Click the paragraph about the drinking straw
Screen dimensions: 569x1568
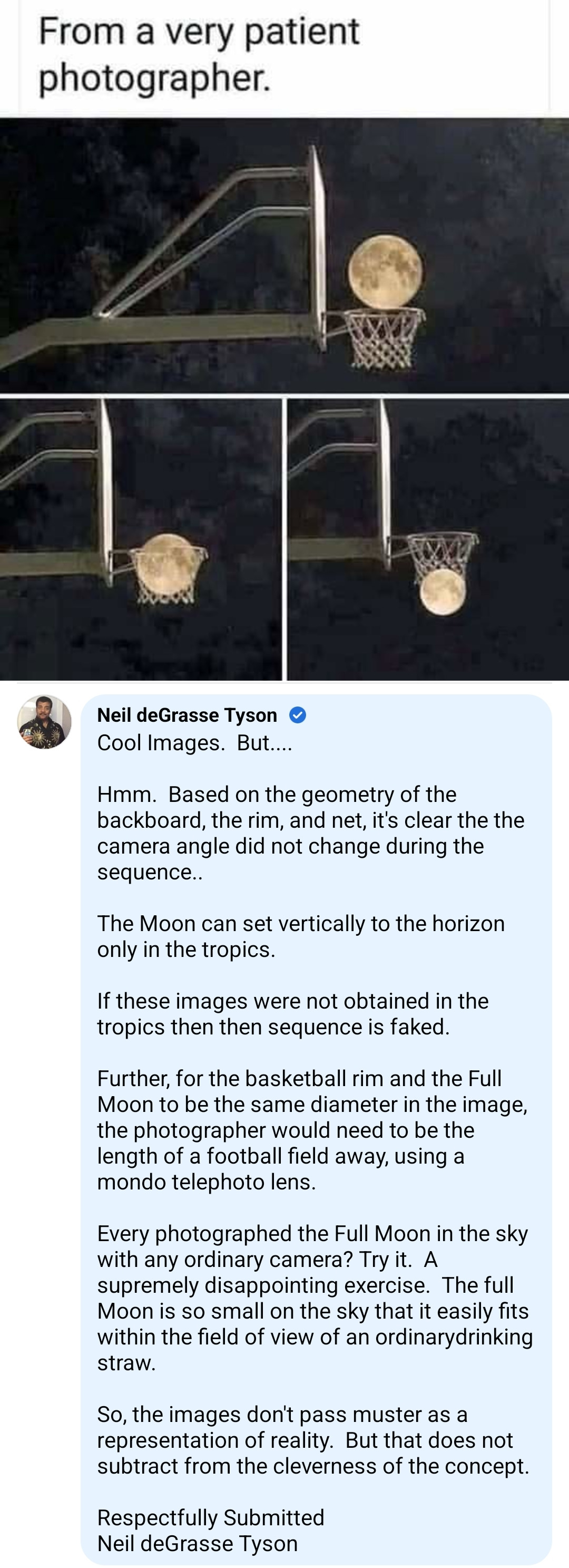pyautogui.click(x=314, y=1298)
